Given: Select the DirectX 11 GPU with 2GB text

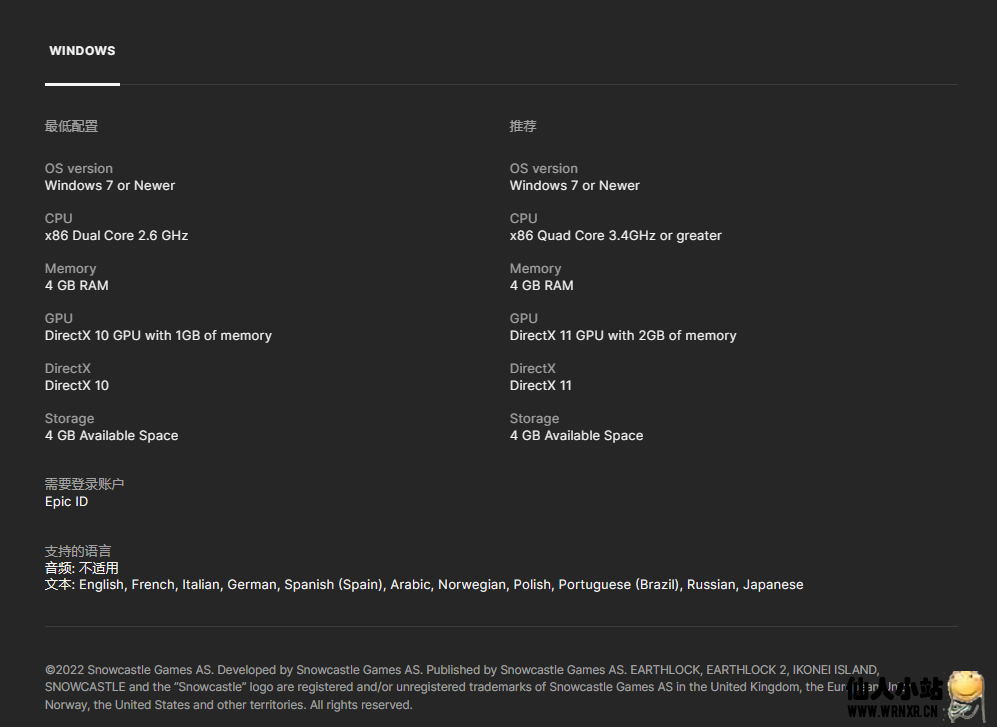Looking at the screenshot, I should click(622, 336).
